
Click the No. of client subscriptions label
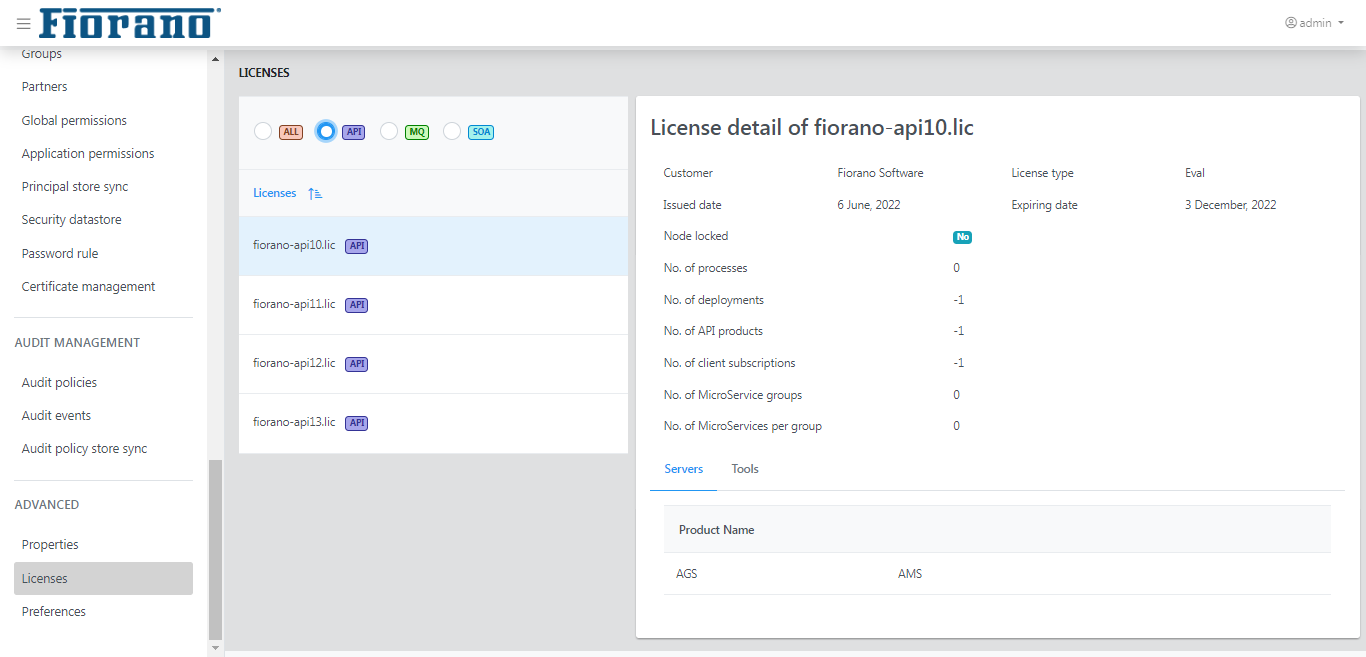729,363
